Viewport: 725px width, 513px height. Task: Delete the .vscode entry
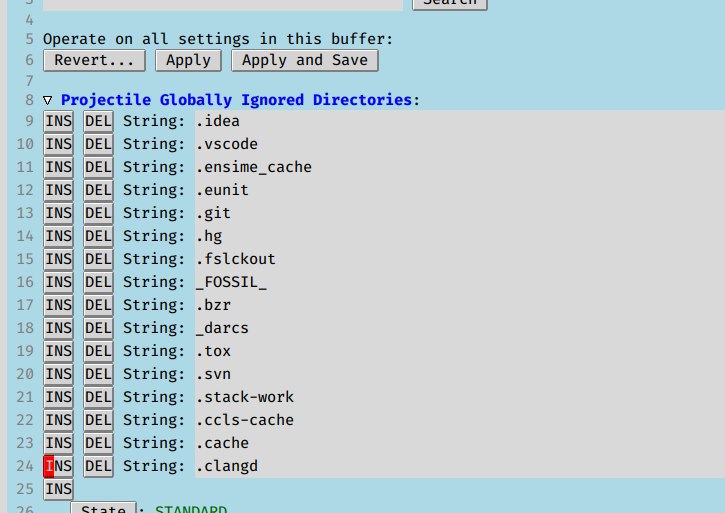tap(98, 145)
